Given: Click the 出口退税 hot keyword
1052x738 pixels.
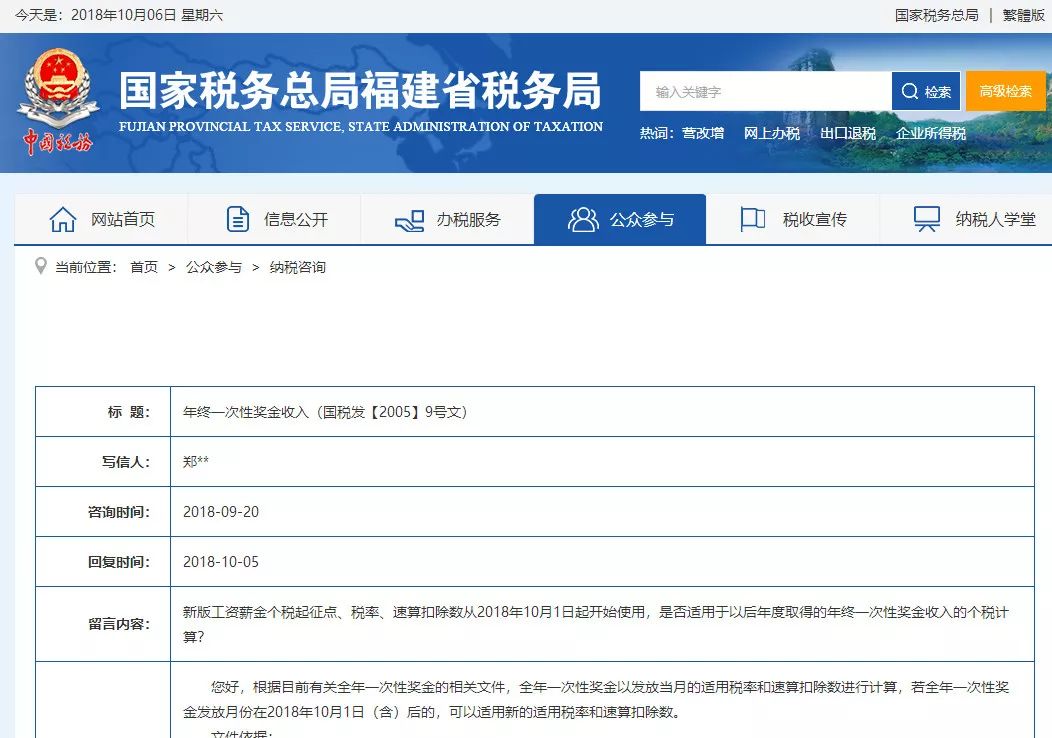Looking at the screenshot, I should pos(848,134).
